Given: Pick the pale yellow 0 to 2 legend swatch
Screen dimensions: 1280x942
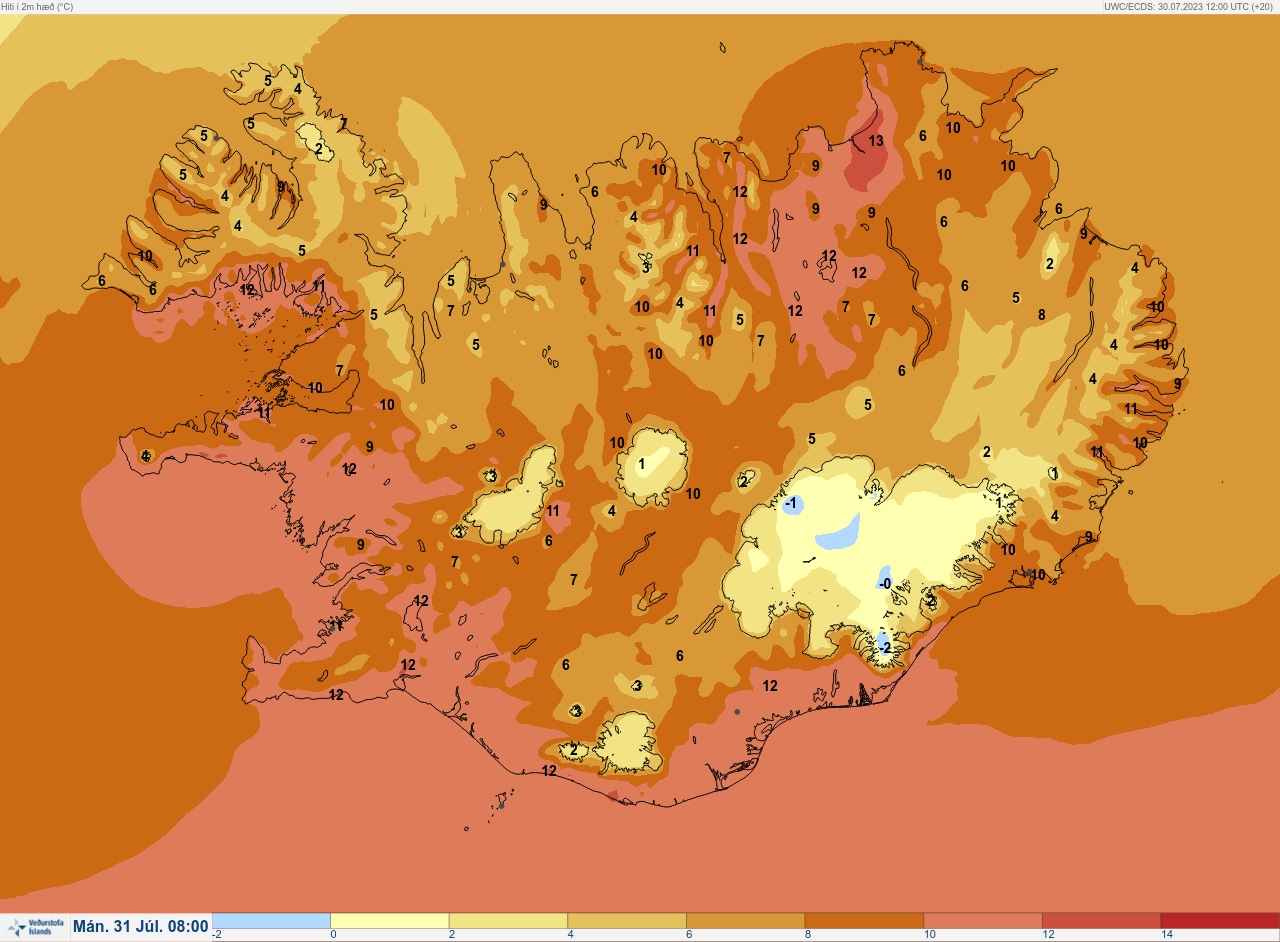Looking at the screenshot, I should [x=389, y=921].
